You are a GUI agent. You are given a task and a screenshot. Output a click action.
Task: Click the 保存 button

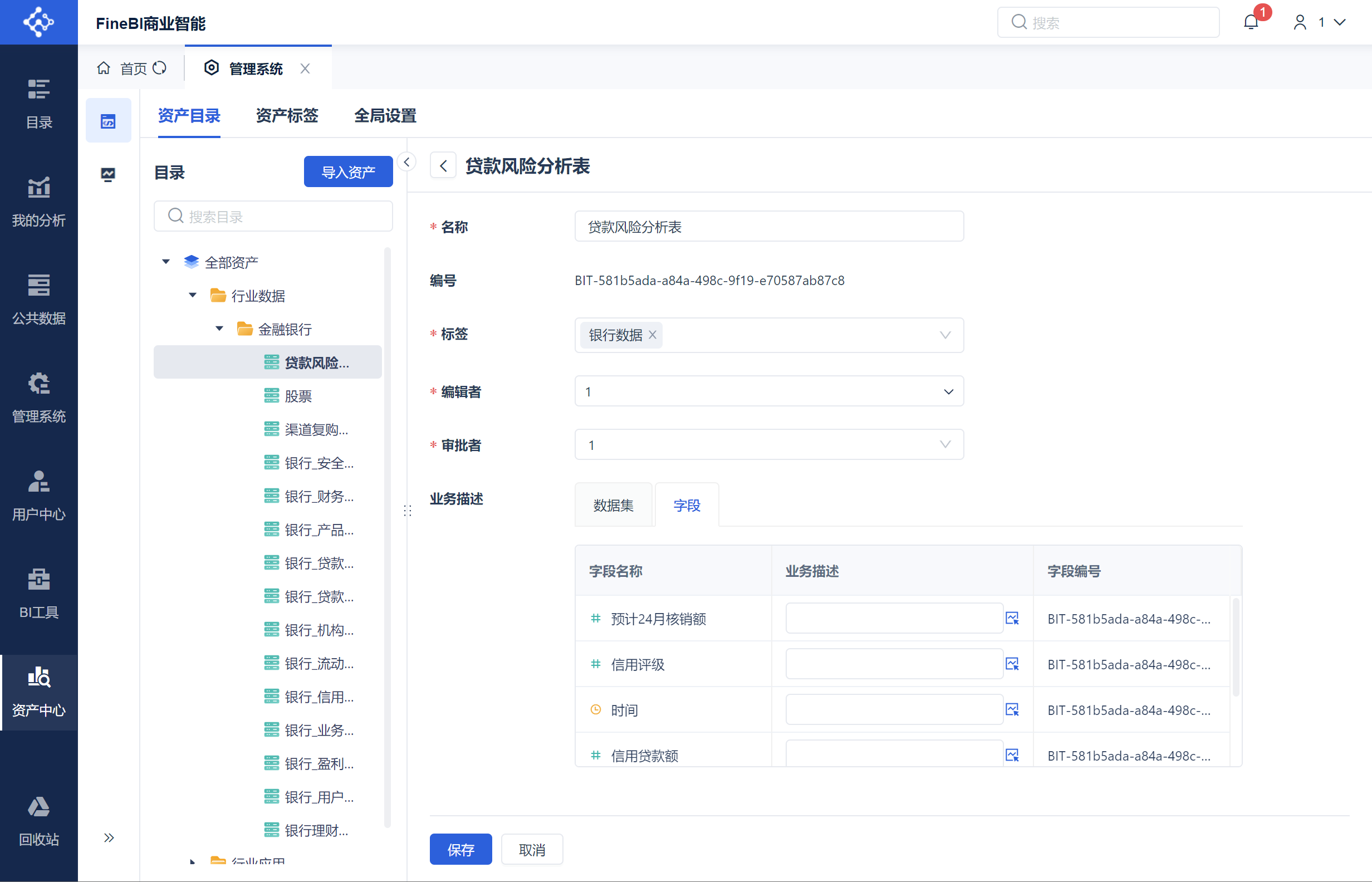pos(461,849)
